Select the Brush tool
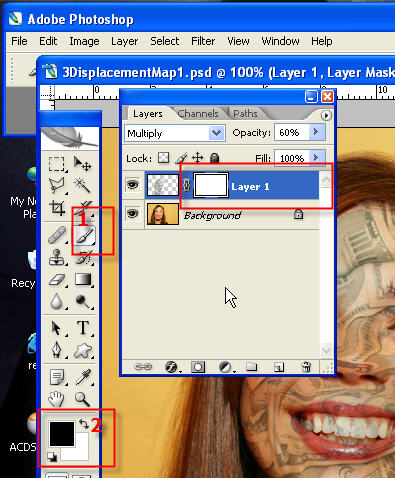 tap(84, 237)
